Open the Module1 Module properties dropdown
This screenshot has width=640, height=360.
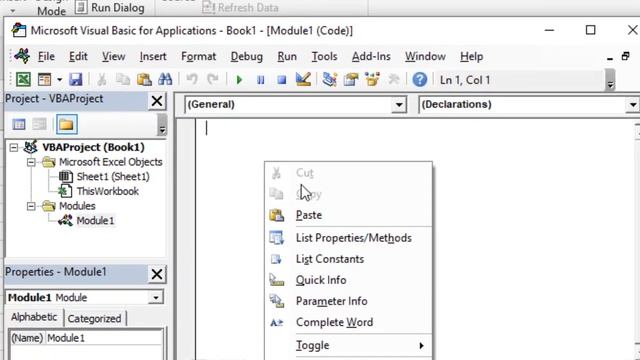coord(156,298)
